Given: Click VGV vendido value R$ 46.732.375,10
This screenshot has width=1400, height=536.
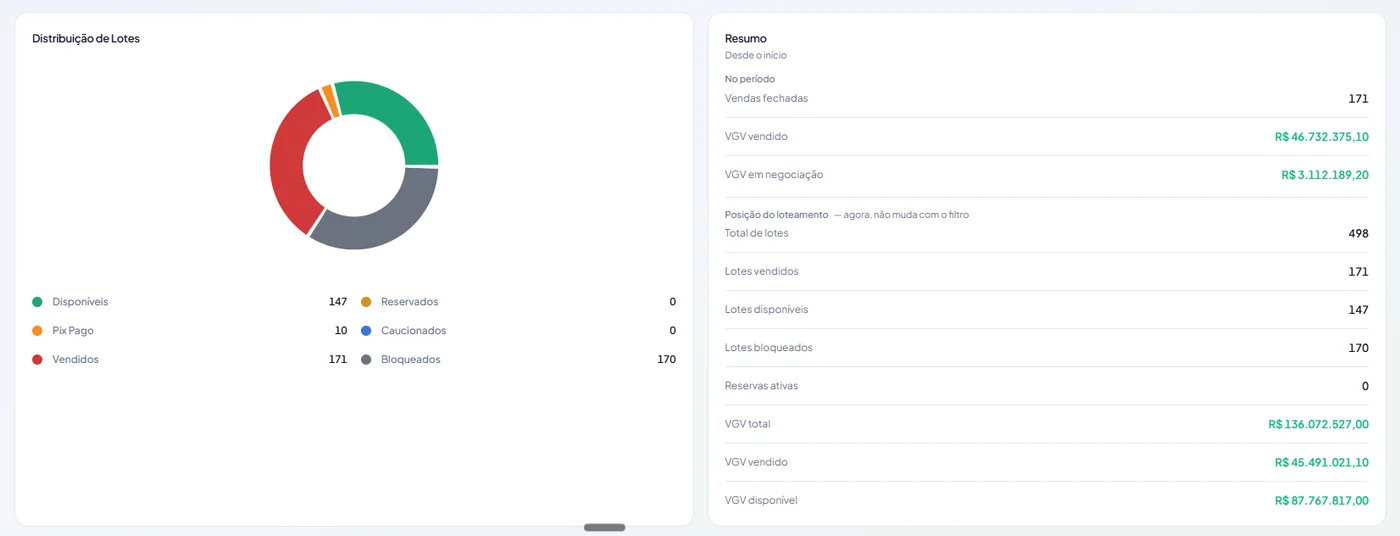Looking at the screenshot, I should (x=1322, y=137).
